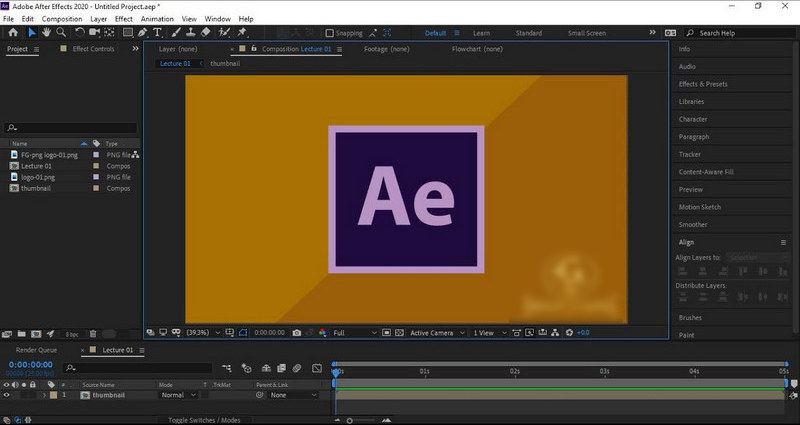
Task: Open the Character panel
Action: pos(693,119)
